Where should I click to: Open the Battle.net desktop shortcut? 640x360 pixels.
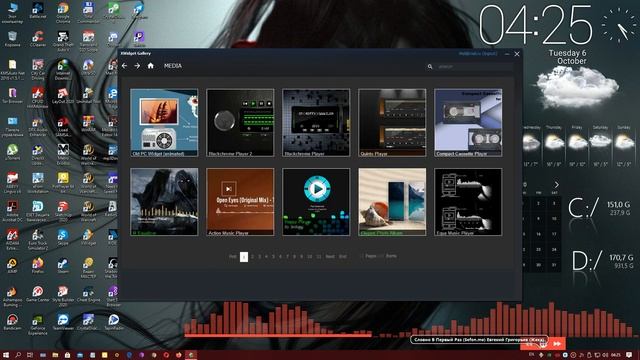(x=38, y=11)
